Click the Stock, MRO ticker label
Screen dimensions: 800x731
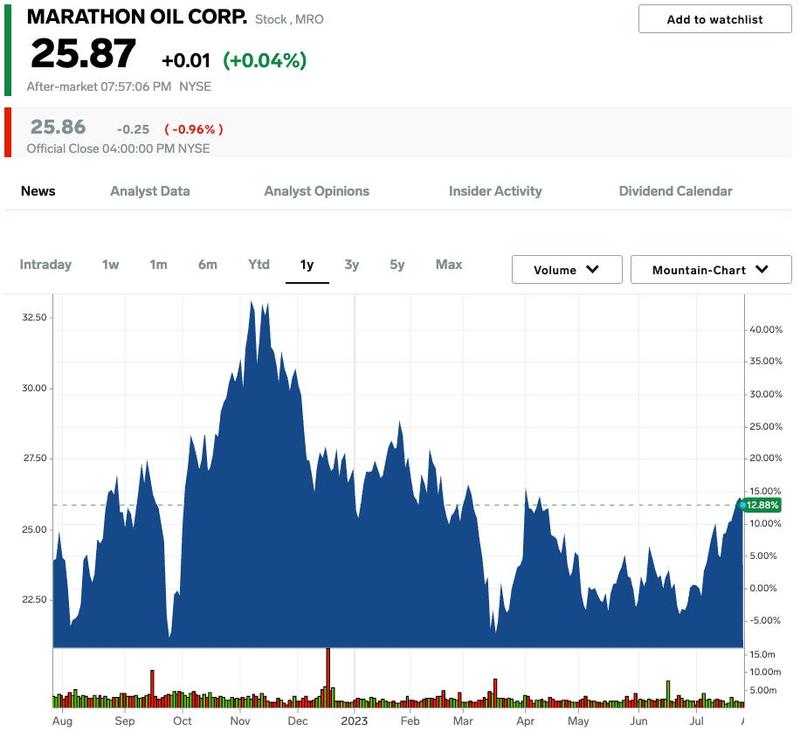point(289,19)
